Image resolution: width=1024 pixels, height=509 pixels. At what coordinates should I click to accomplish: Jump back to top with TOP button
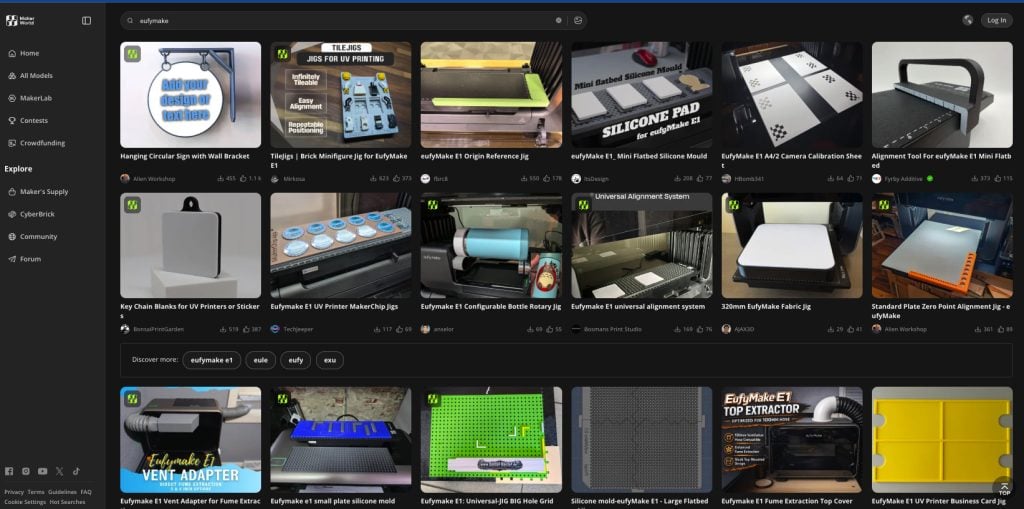point(1004,487)
